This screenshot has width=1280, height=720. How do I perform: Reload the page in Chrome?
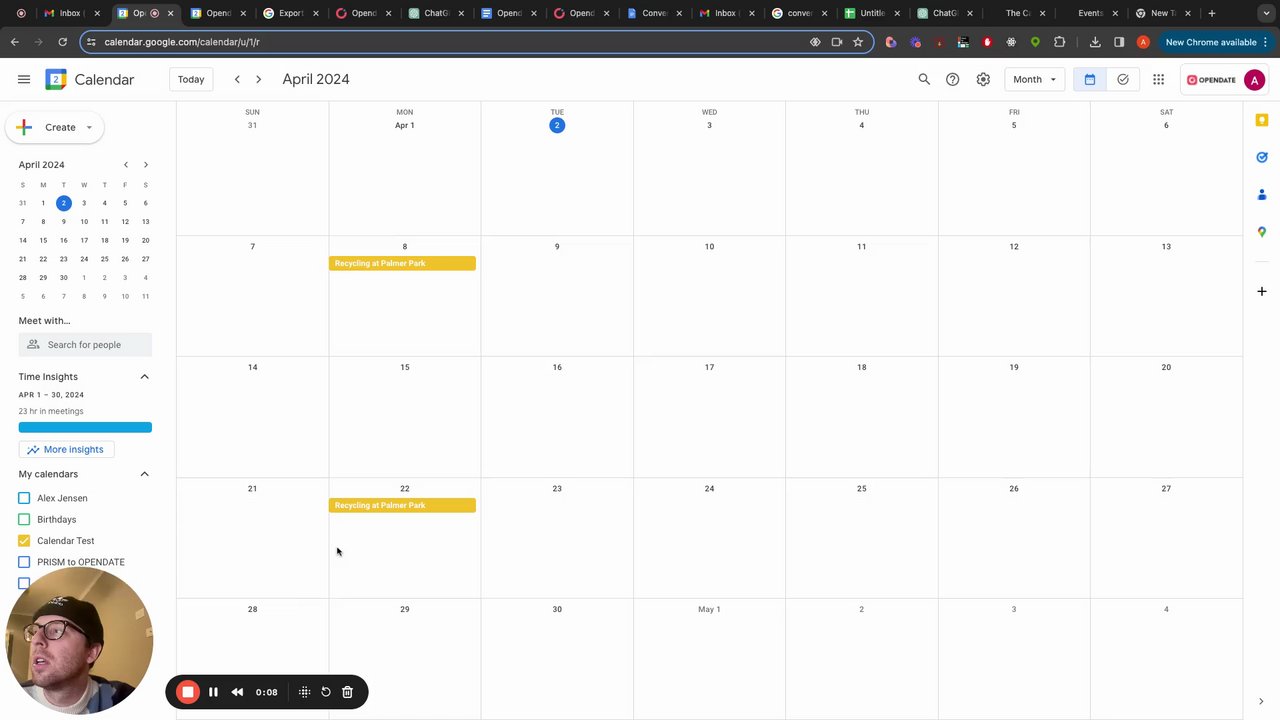62,42
